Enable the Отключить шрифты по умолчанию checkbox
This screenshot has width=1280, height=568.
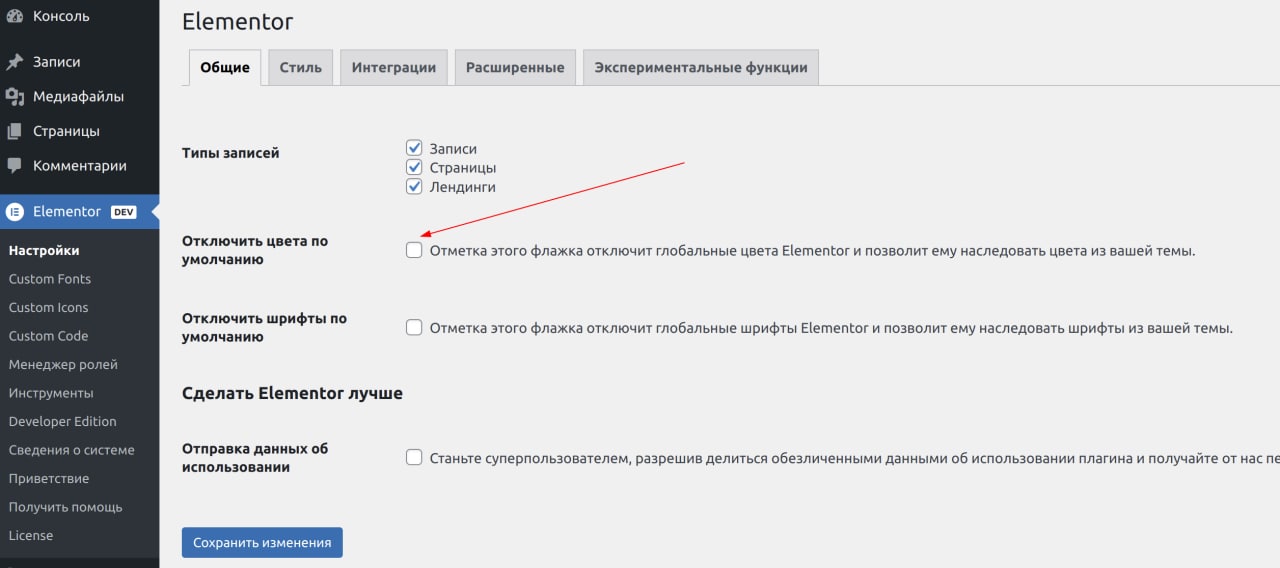click(414, 327)
